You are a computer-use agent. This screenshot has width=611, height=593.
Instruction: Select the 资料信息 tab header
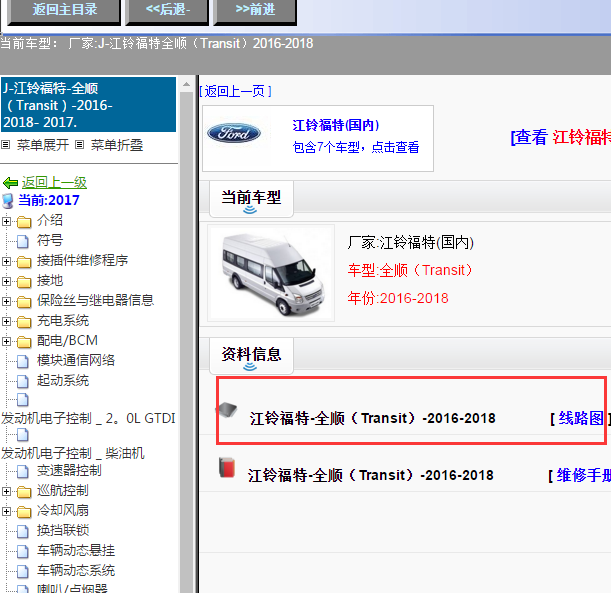click(251, 355)
